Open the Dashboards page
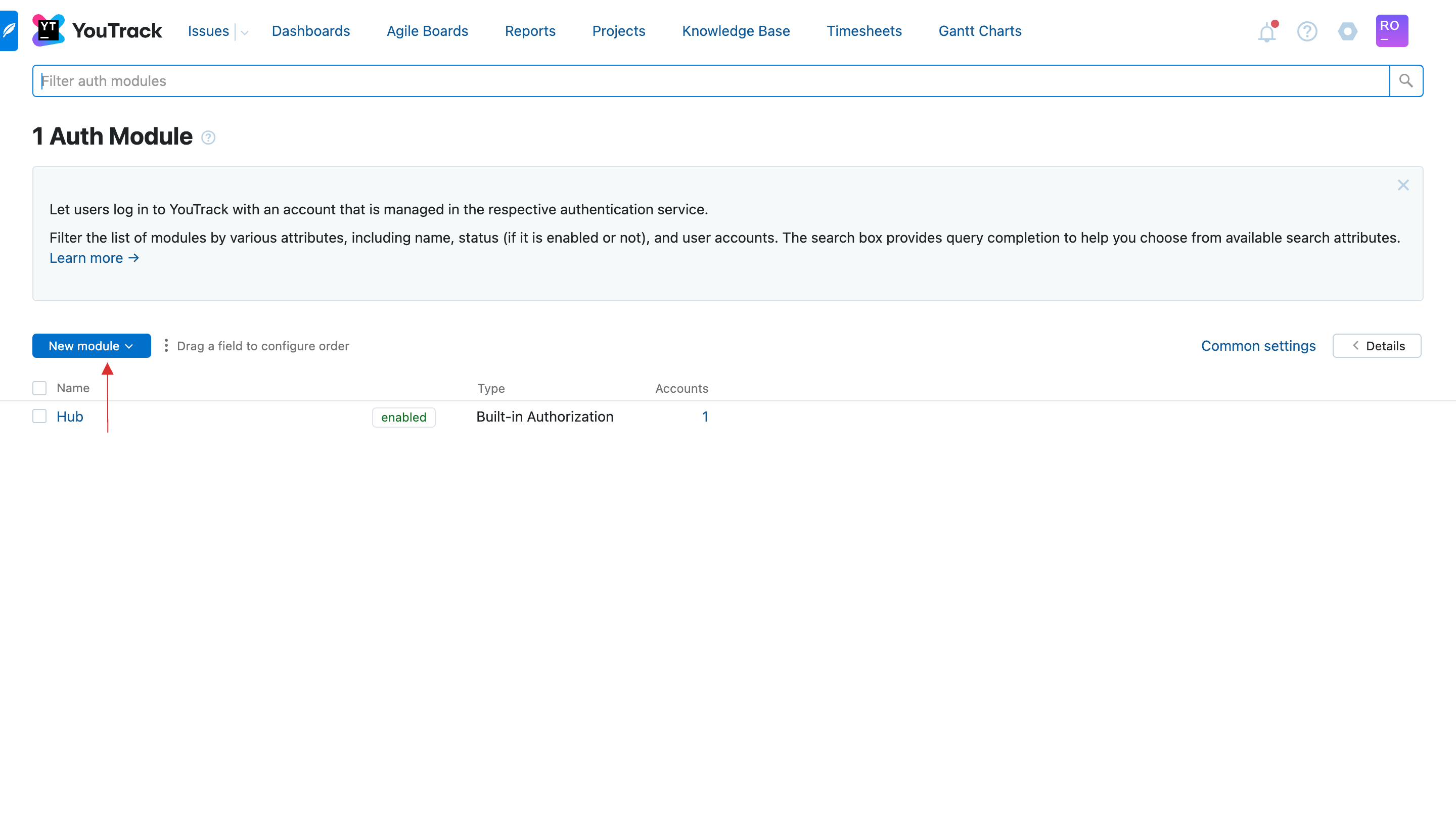 point(311,31)
